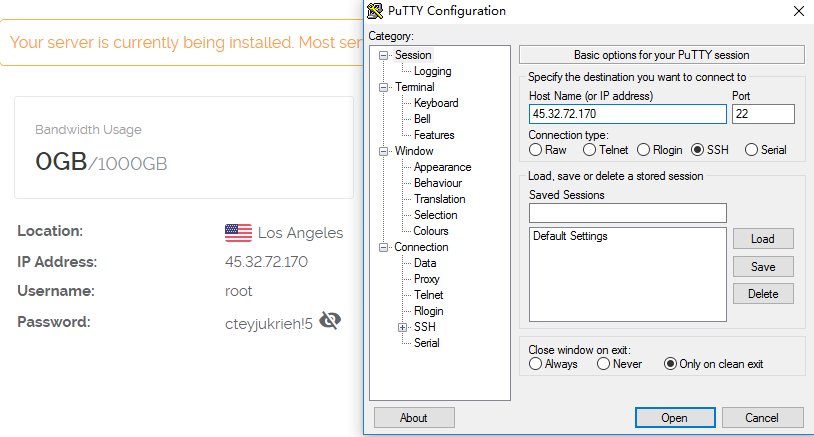Screen dimensions: 814x437
Task: Select the Telnet connection type radio button
Action: pos(589,150)
